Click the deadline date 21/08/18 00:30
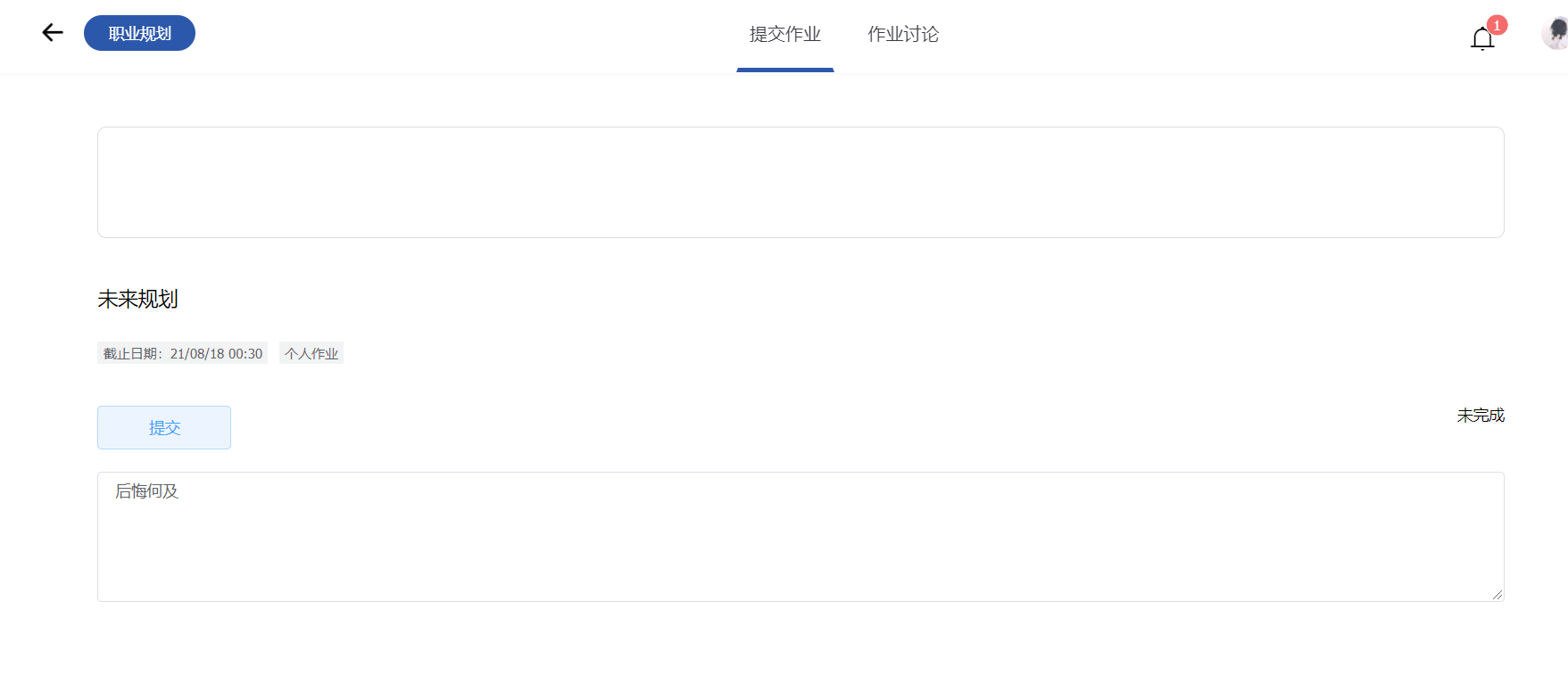This screenshot has height=684, width=1568. point(216,352)
